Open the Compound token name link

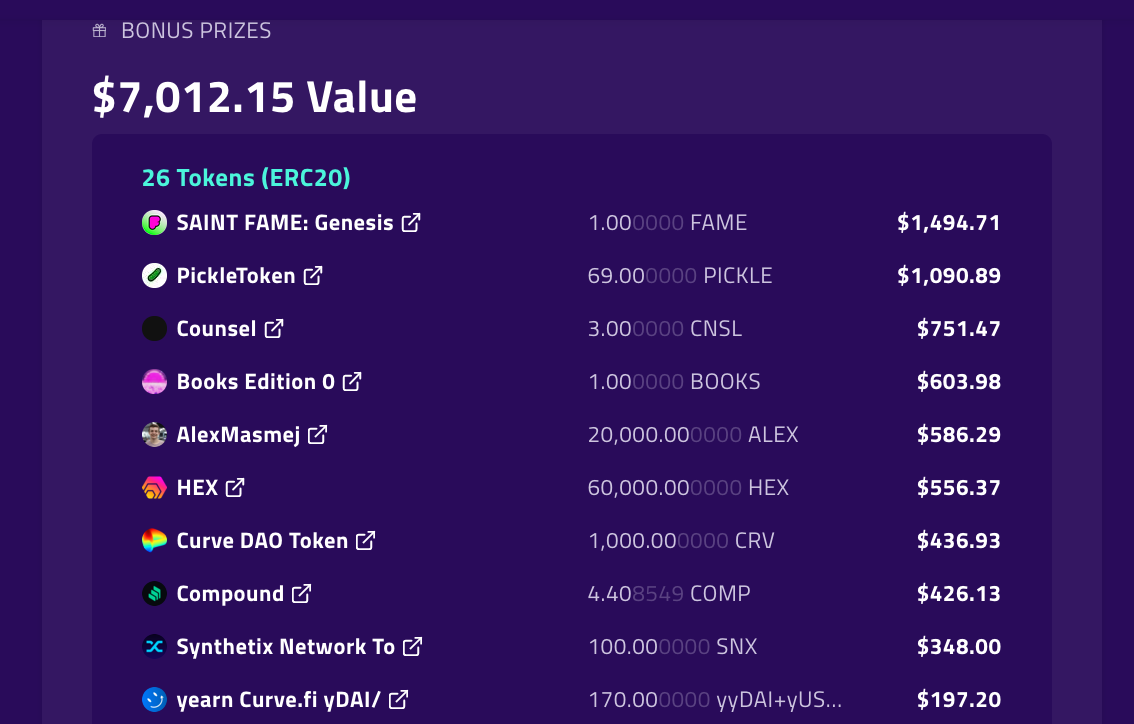click(230, 594)
